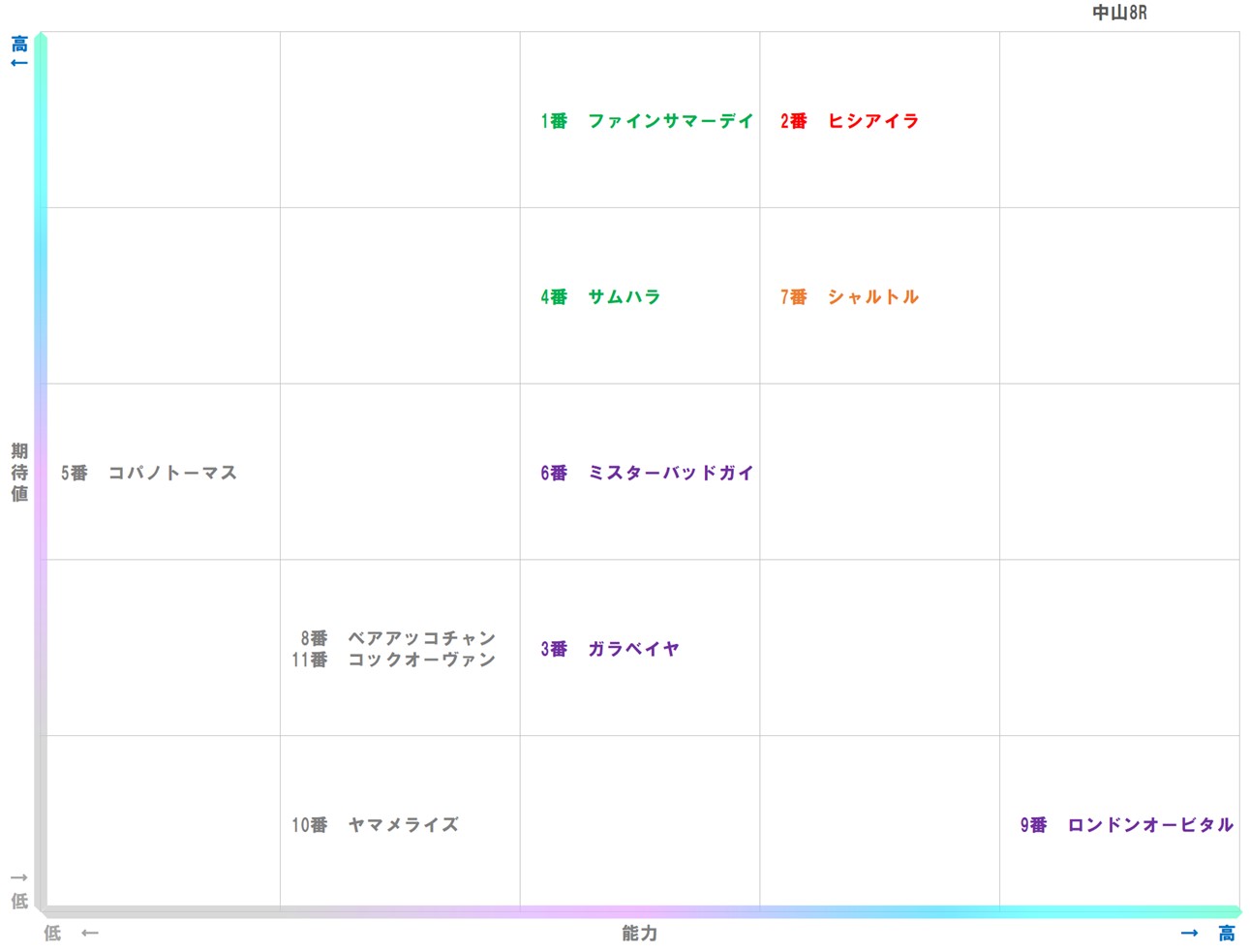1250x952 pixels.
Task: Click the 能力 horizontal axis label
Action: (639, 934)
